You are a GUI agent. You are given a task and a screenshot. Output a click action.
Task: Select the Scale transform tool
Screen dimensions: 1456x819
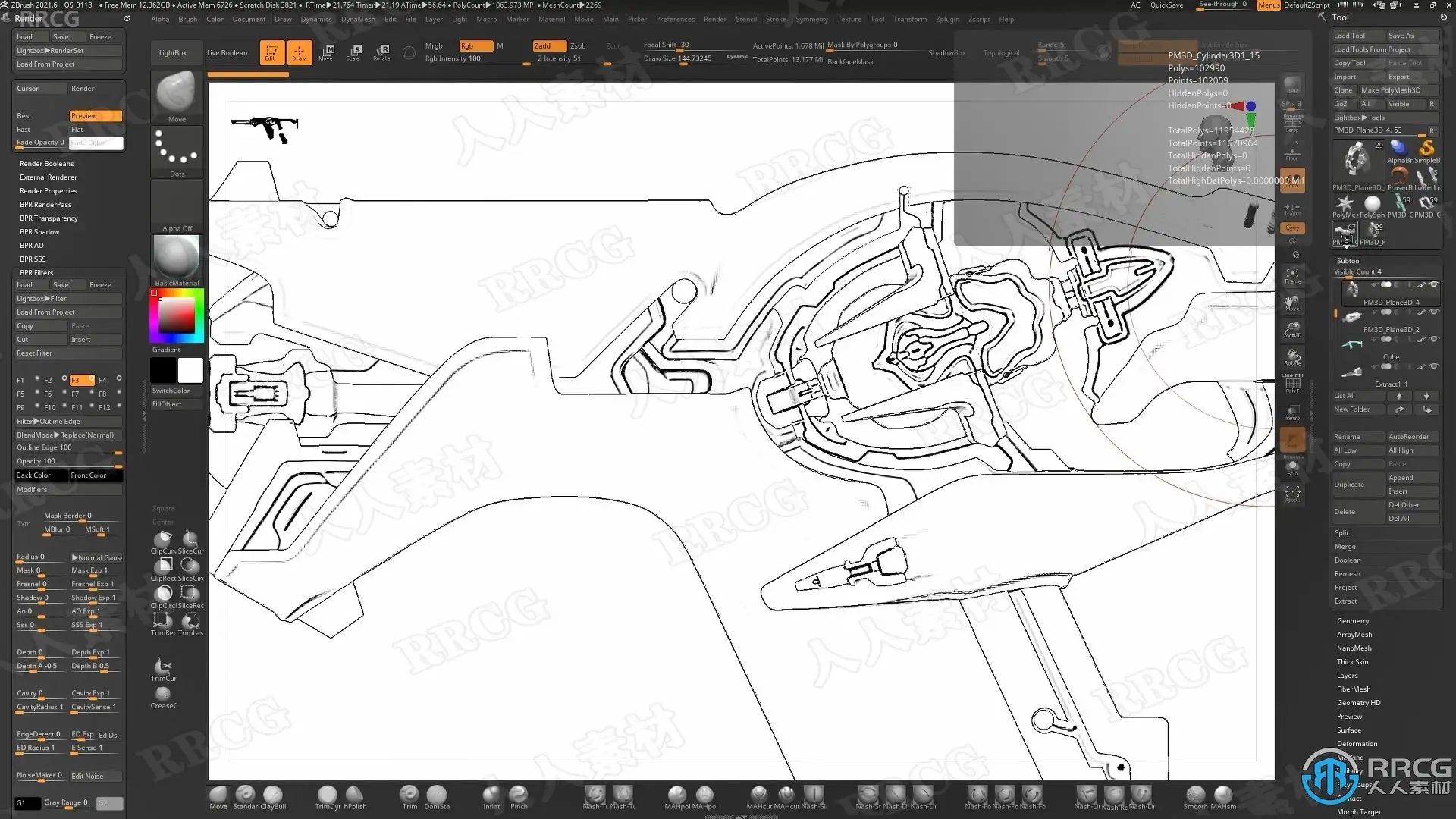(x=353, y=52)
